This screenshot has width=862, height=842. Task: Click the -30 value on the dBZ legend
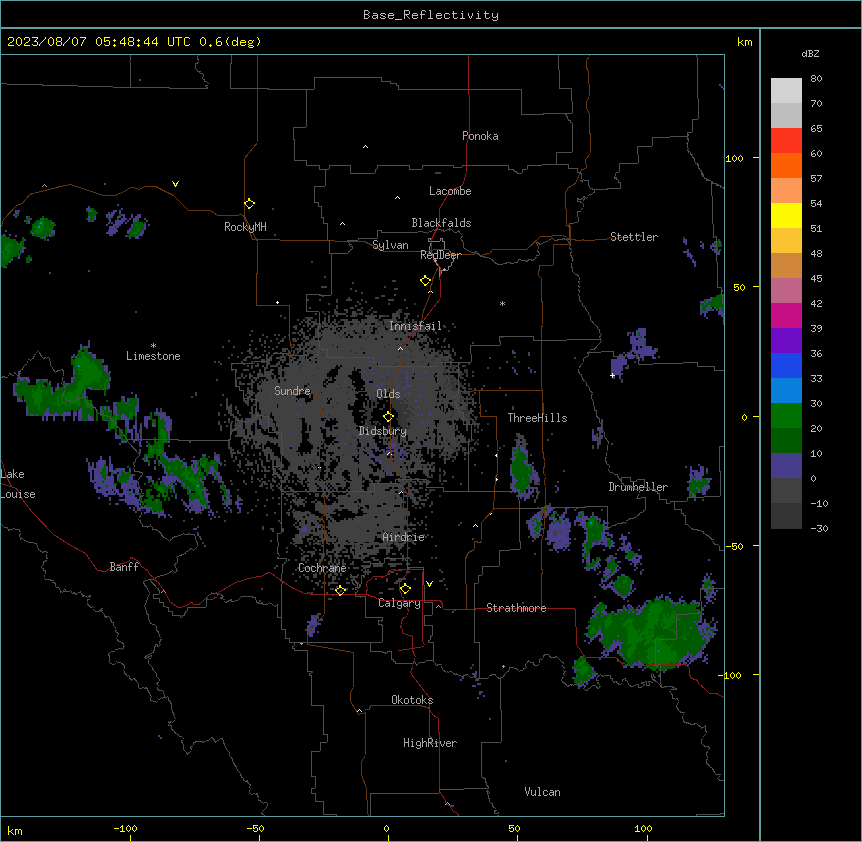pos(819,528)
